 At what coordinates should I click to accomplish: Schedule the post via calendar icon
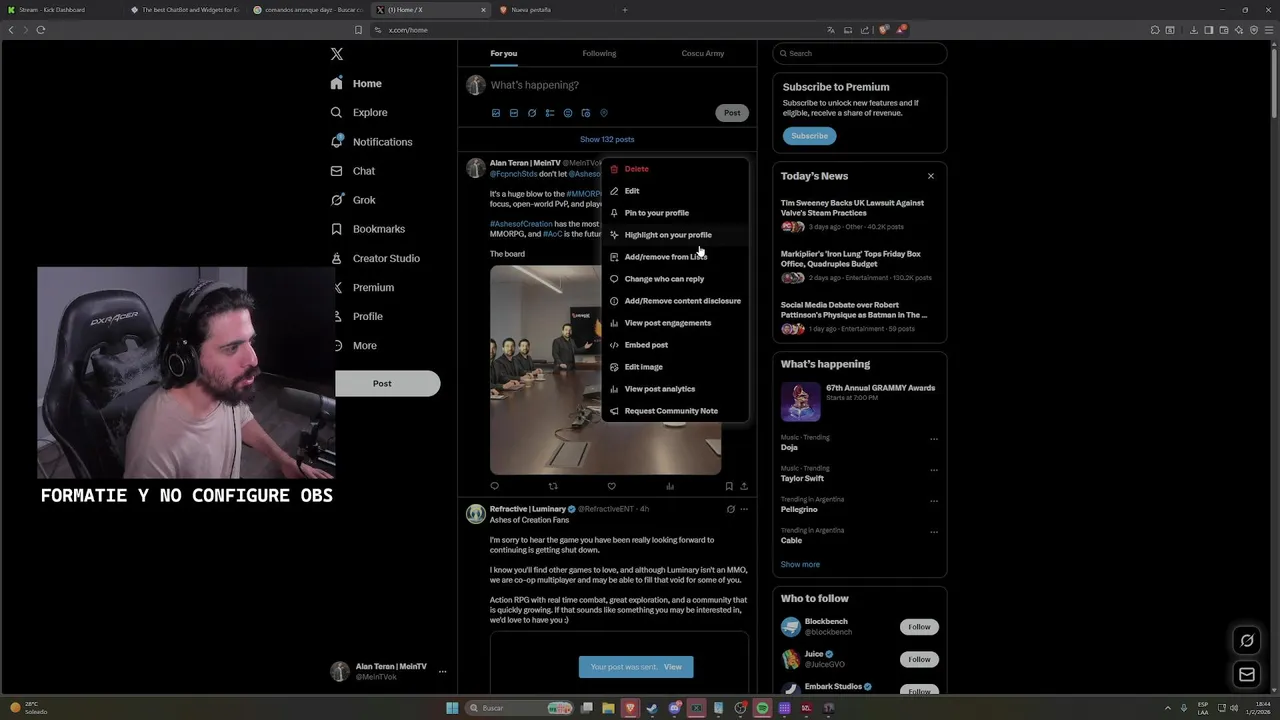[586, 113]
